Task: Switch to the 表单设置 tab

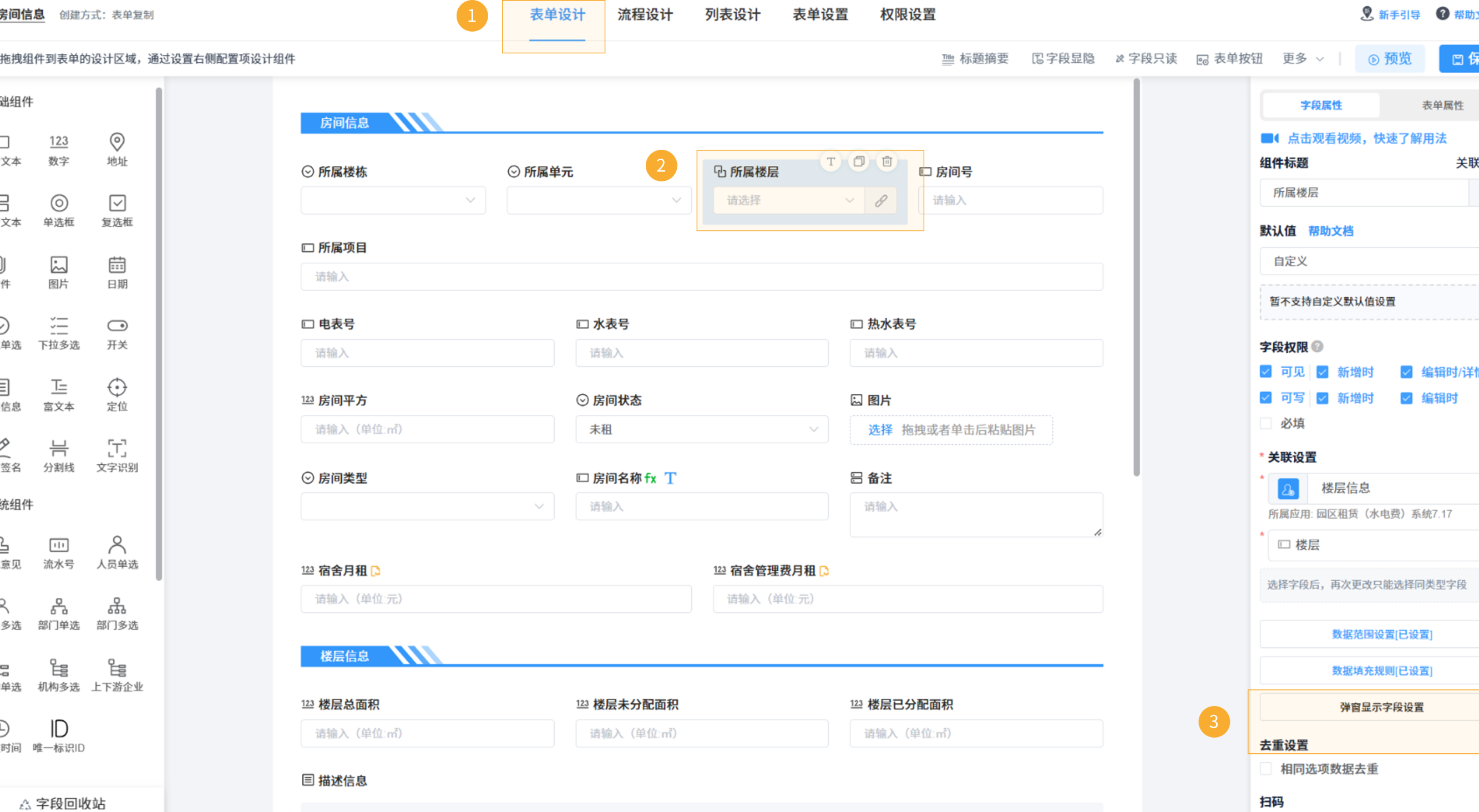Action: (820, 15)
